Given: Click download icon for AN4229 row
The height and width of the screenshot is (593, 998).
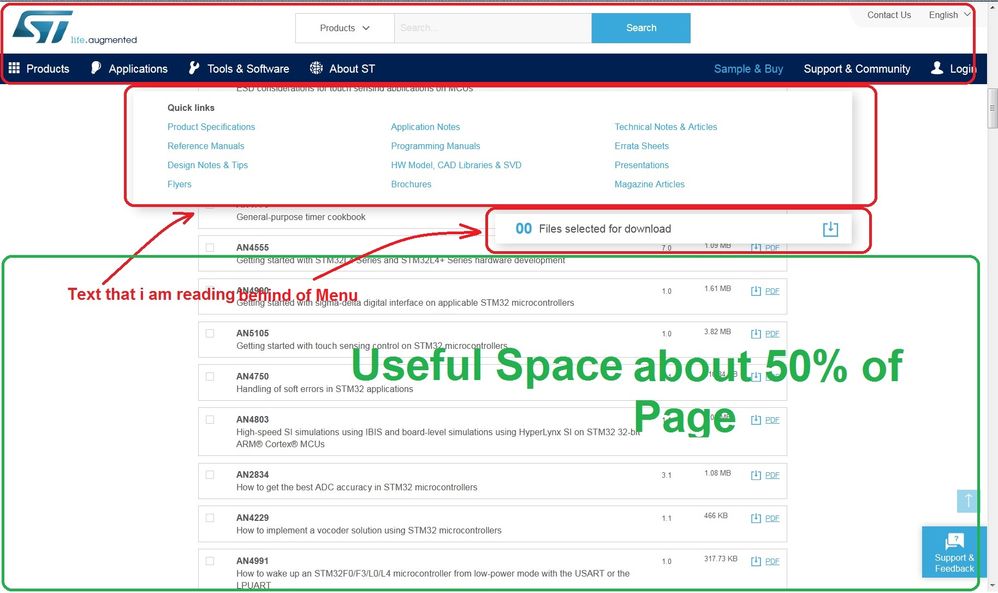Looking at the screenshot, I should click(756, 518).
